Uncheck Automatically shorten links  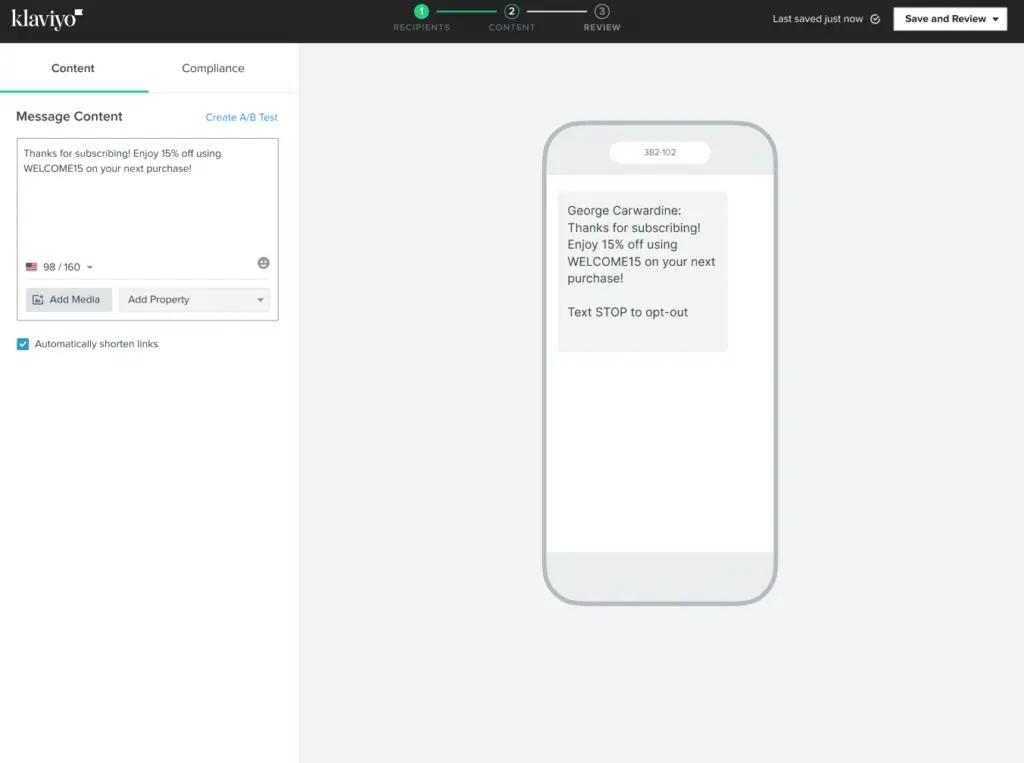coord(22,343)
